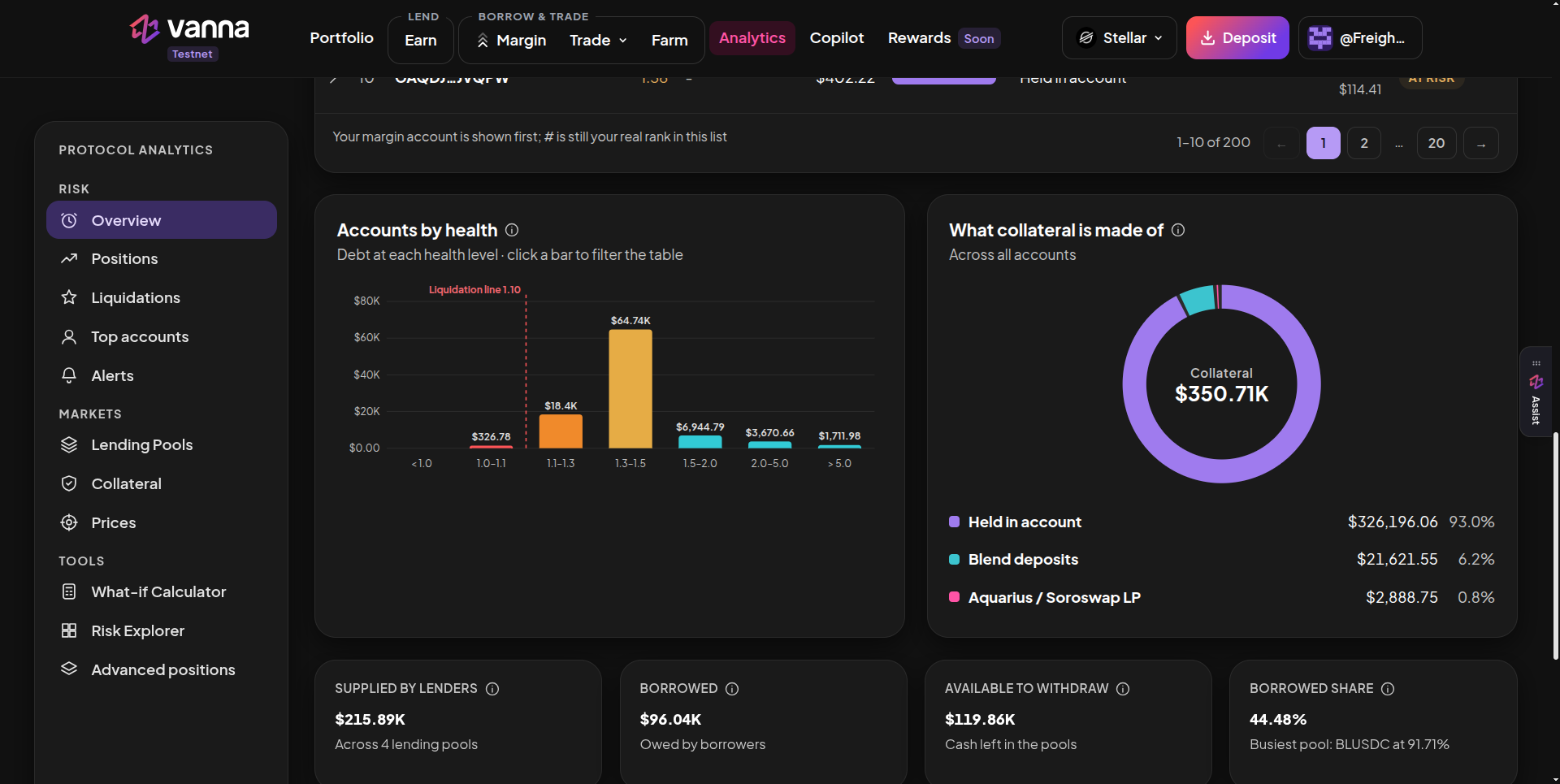Open the Assist side panel tab

pyautogui.click(x=1536, y=392)
